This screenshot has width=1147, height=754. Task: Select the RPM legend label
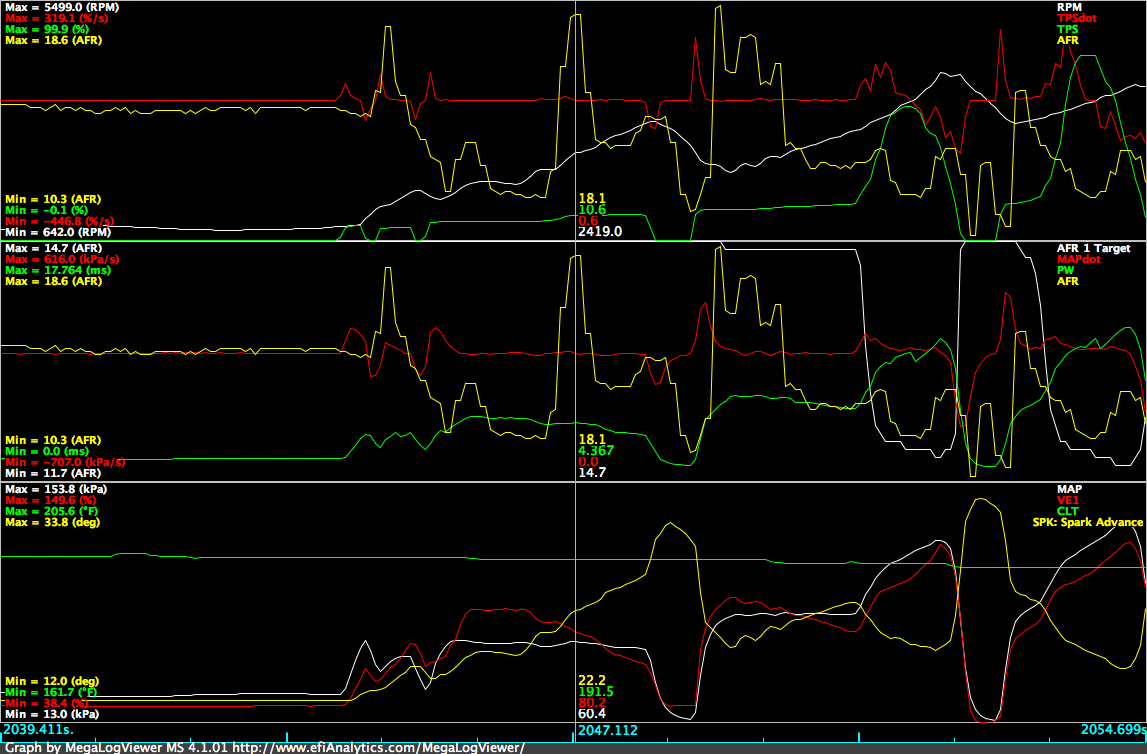[1069, 7]
